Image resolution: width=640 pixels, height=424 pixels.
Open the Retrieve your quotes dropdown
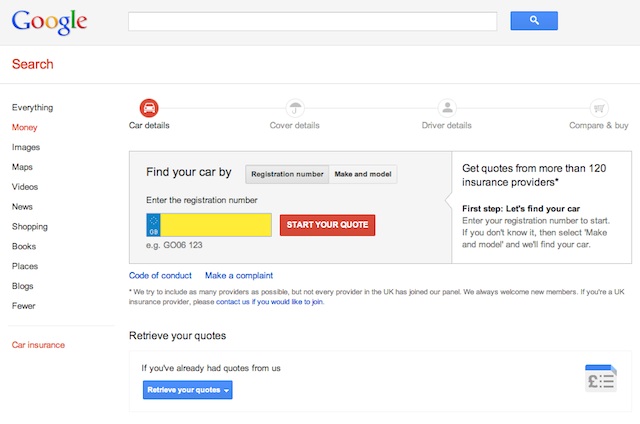(x=188, y=390)
